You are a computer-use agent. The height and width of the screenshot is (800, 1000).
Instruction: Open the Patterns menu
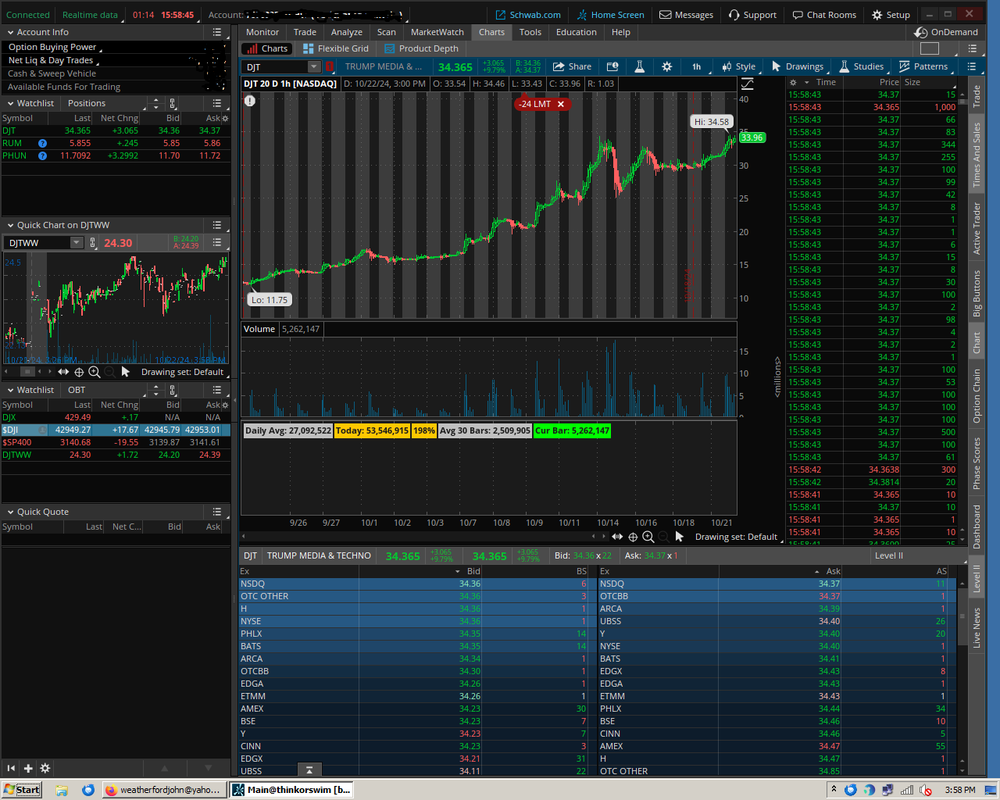923,66
